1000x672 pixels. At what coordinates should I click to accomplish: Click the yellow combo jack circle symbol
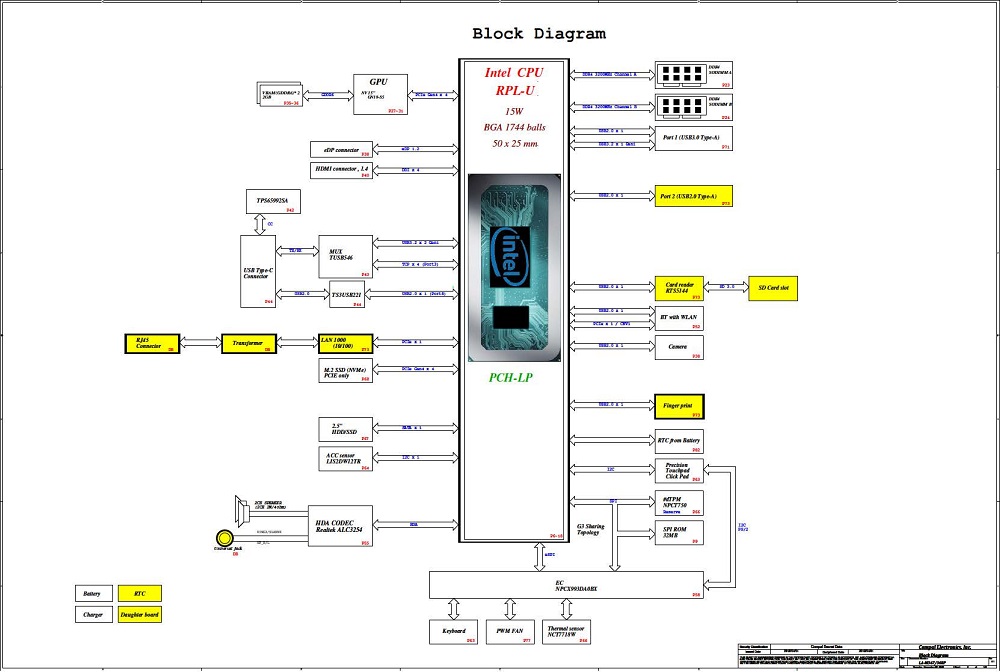pos(224,538)
